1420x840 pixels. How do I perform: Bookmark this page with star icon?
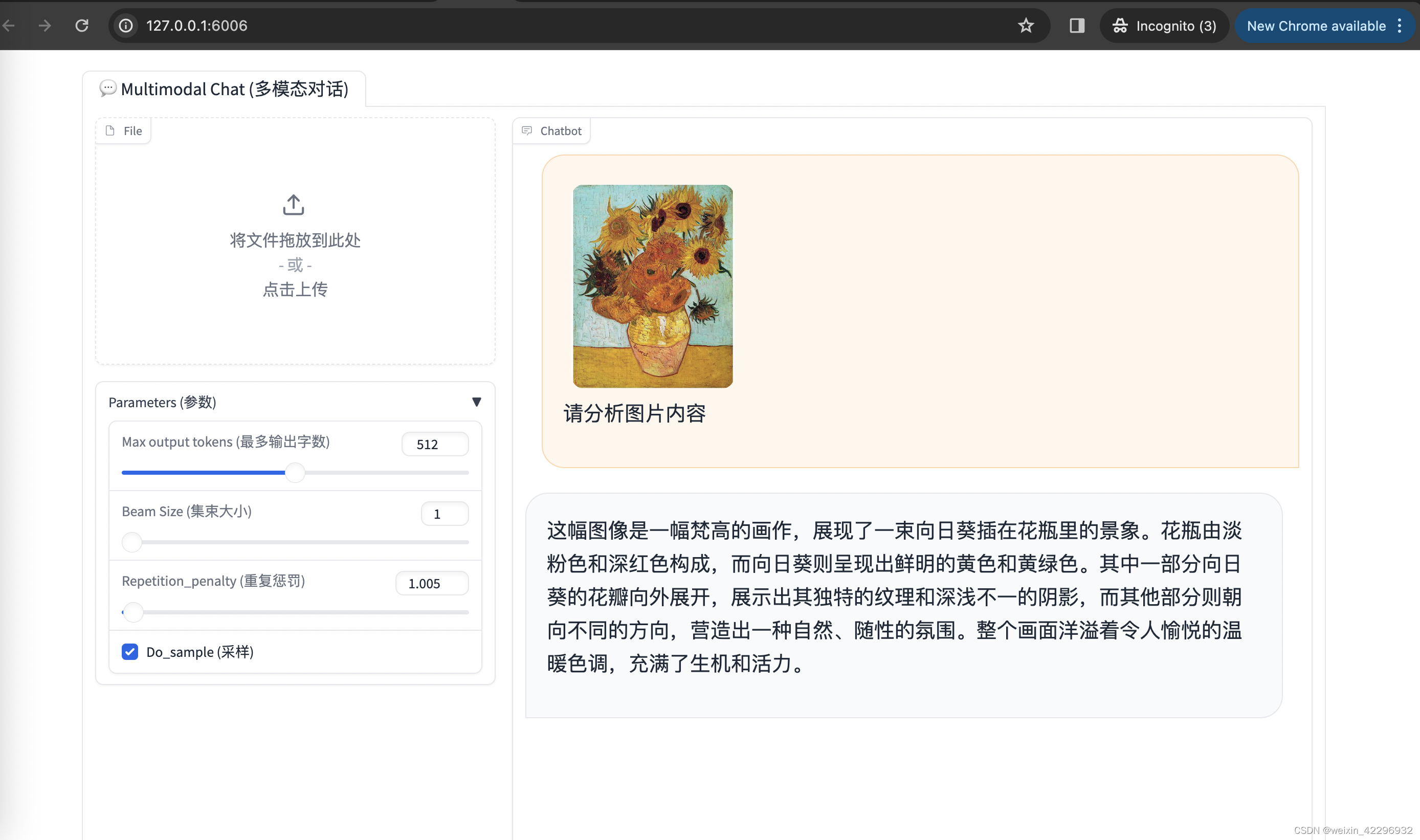pos(1026,26)
